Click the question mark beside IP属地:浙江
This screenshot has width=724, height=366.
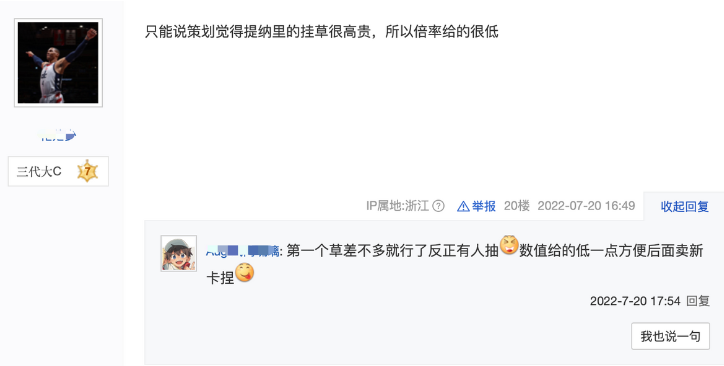click(438, 206)
